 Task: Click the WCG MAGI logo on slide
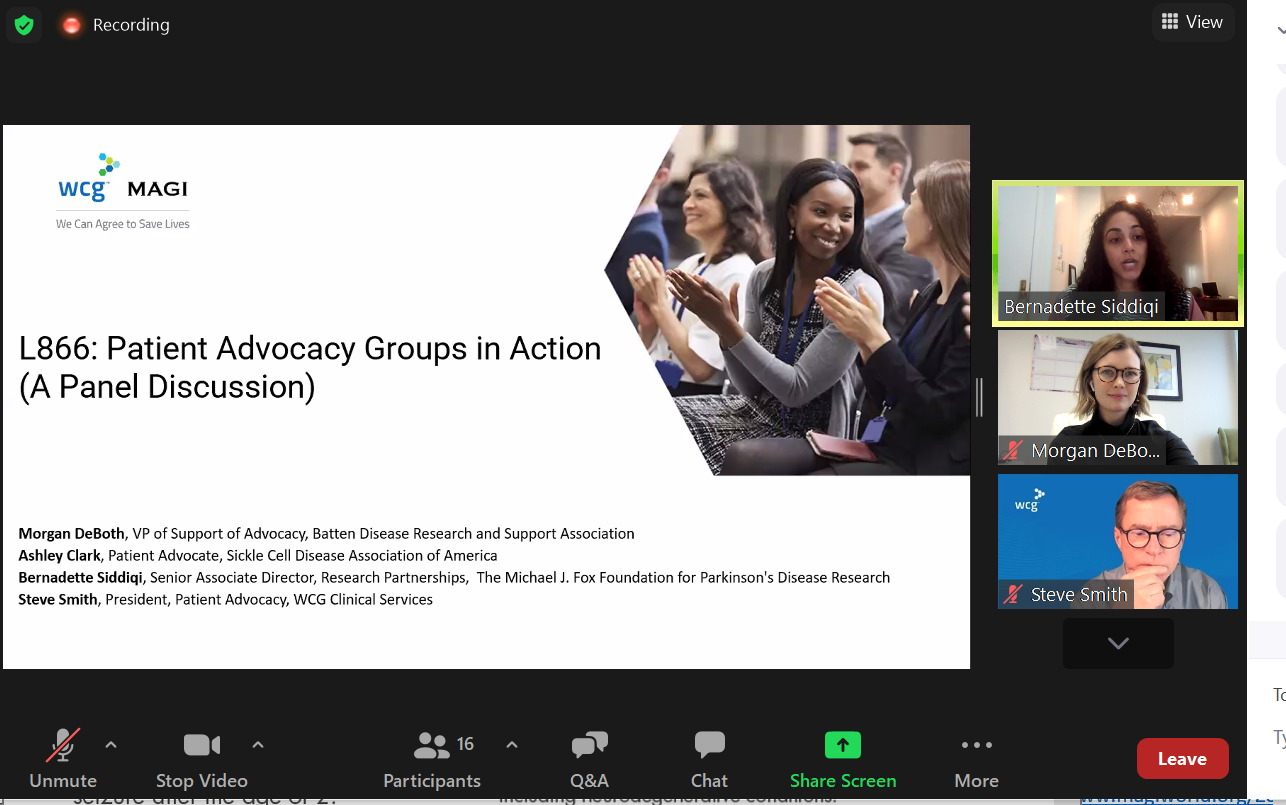(x=123, y=178)
